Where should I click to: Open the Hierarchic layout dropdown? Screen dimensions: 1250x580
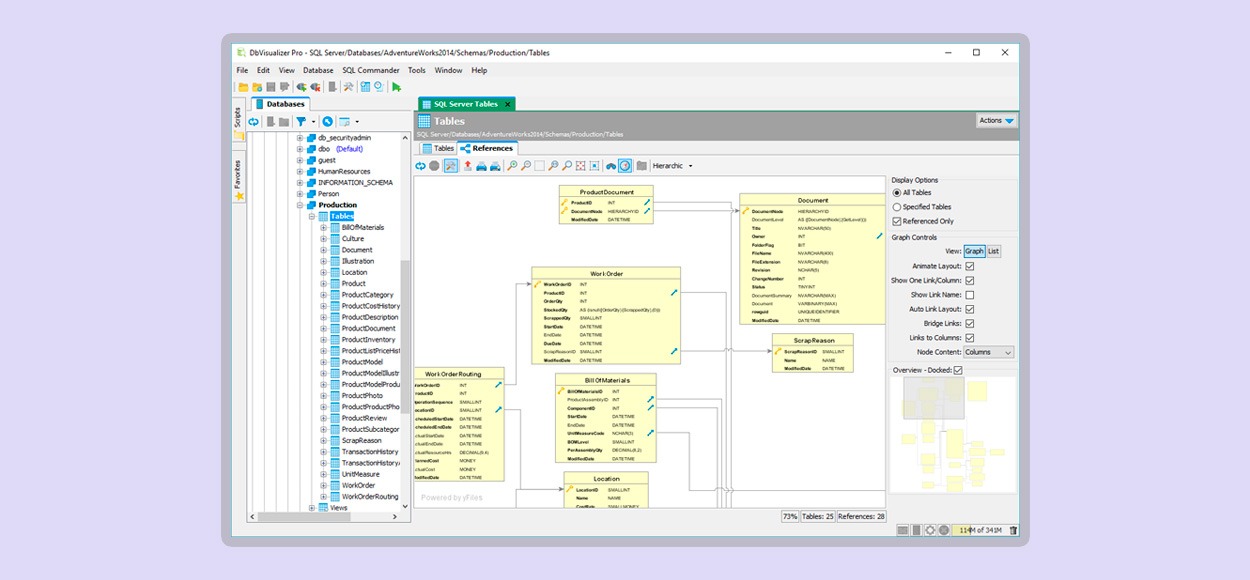click(x=672, y=166)
